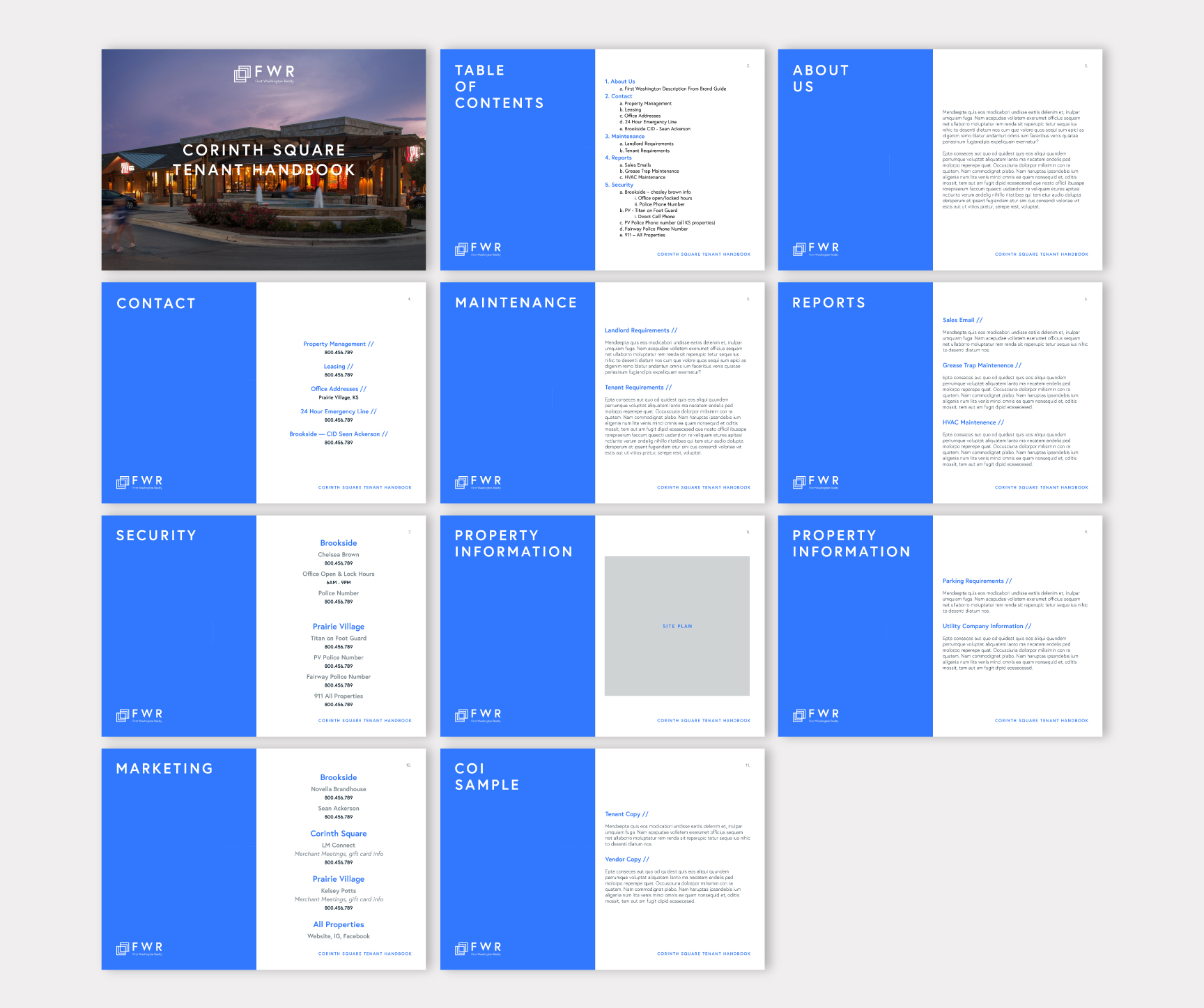
Task: Click 'Kelsey Potts' text
Action: pyautogui.click(x=339, y=891)
